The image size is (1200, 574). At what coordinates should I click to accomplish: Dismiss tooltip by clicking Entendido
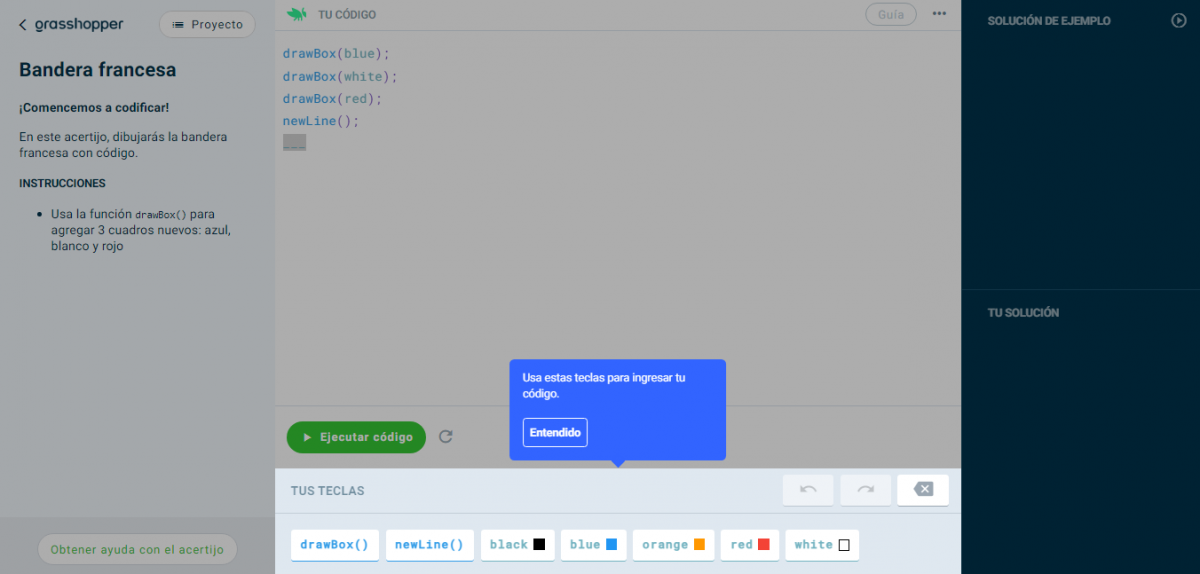click(x=555, y=432)
